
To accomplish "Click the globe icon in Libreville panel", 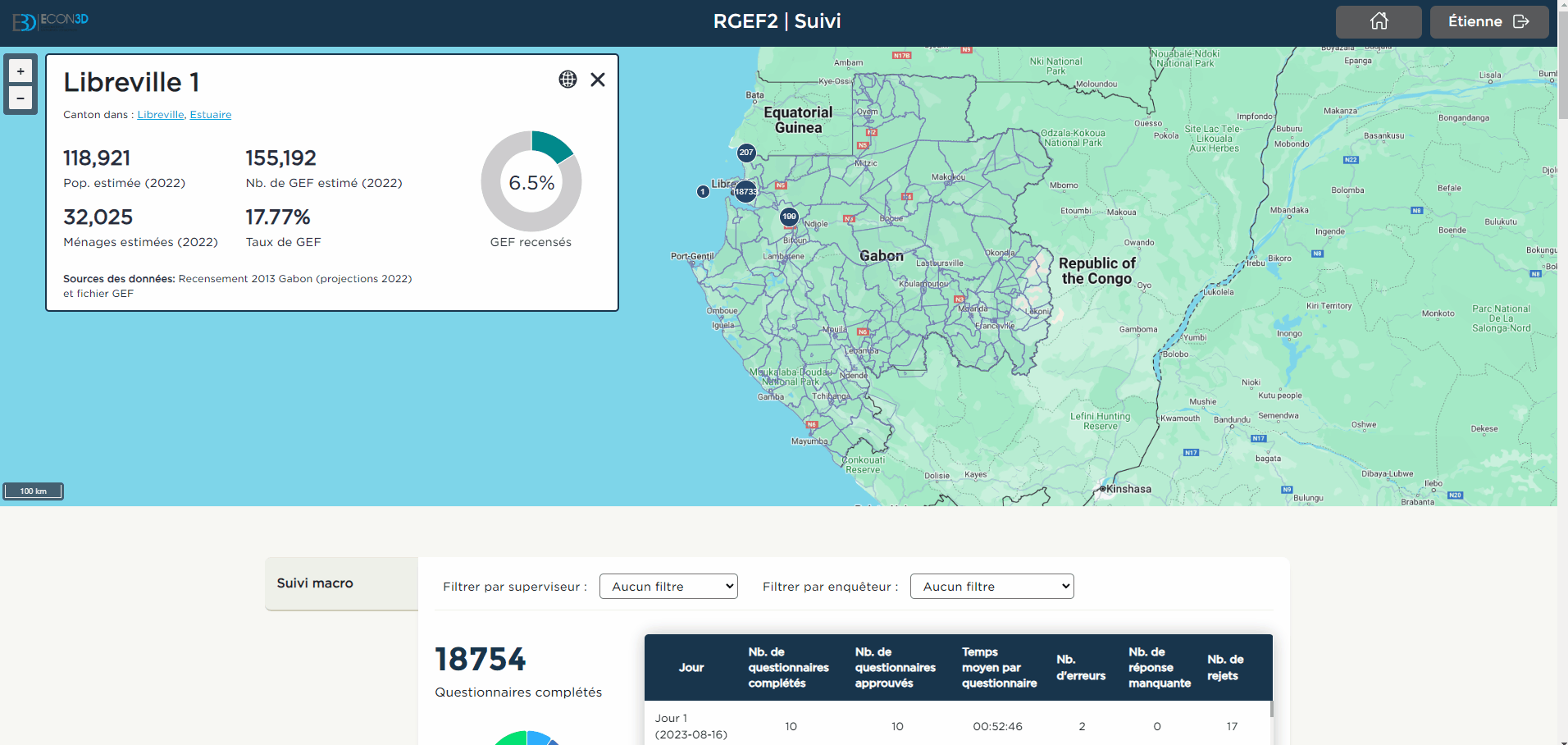I will [x=567, y=80].
